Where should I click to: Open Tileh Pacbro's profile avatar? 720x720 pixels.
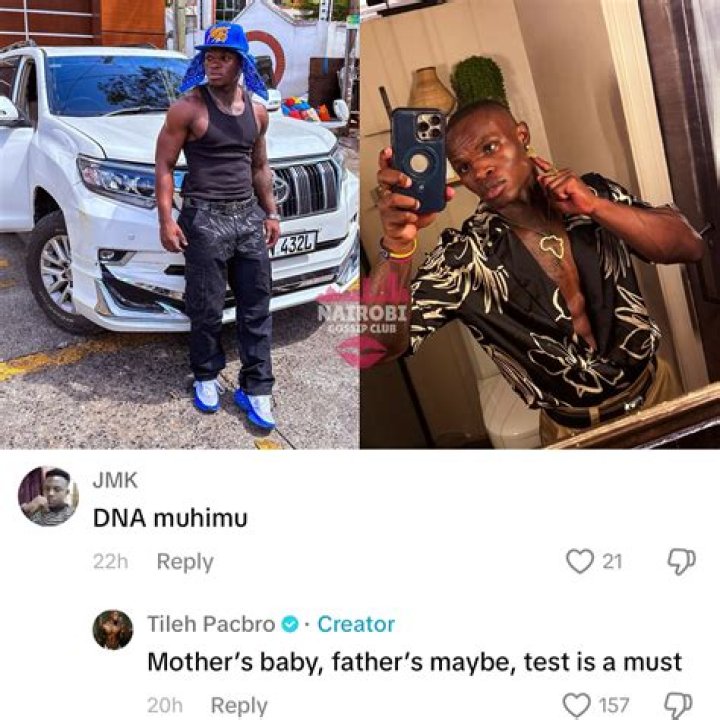click(112, 630)
